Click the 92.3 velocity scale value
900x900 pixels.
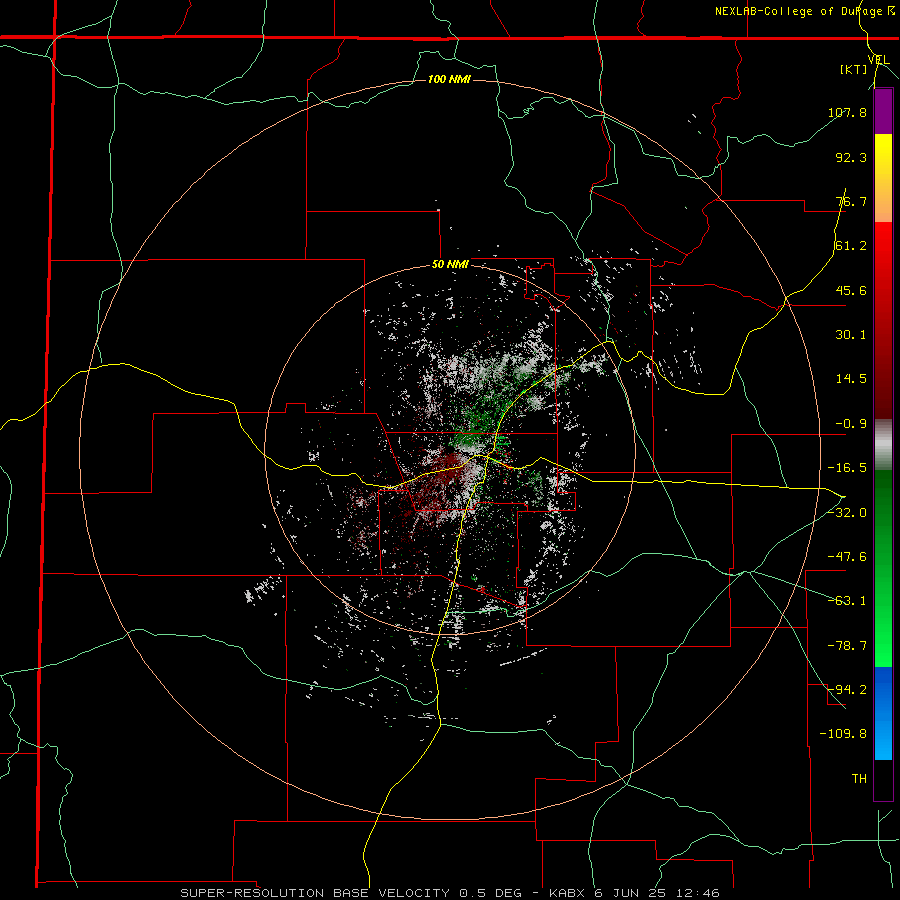[851, 157]
